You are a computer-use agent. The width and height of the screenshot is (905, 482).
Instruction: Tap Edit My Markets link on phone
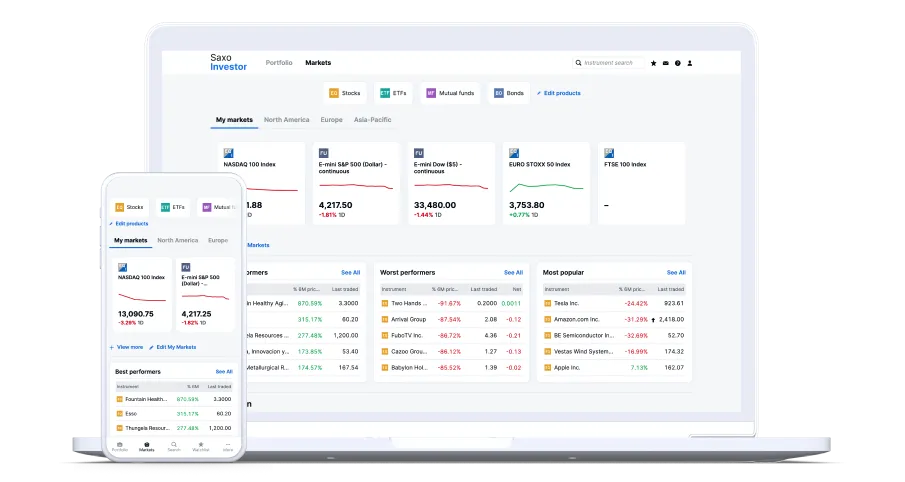[x=173, y=348]
